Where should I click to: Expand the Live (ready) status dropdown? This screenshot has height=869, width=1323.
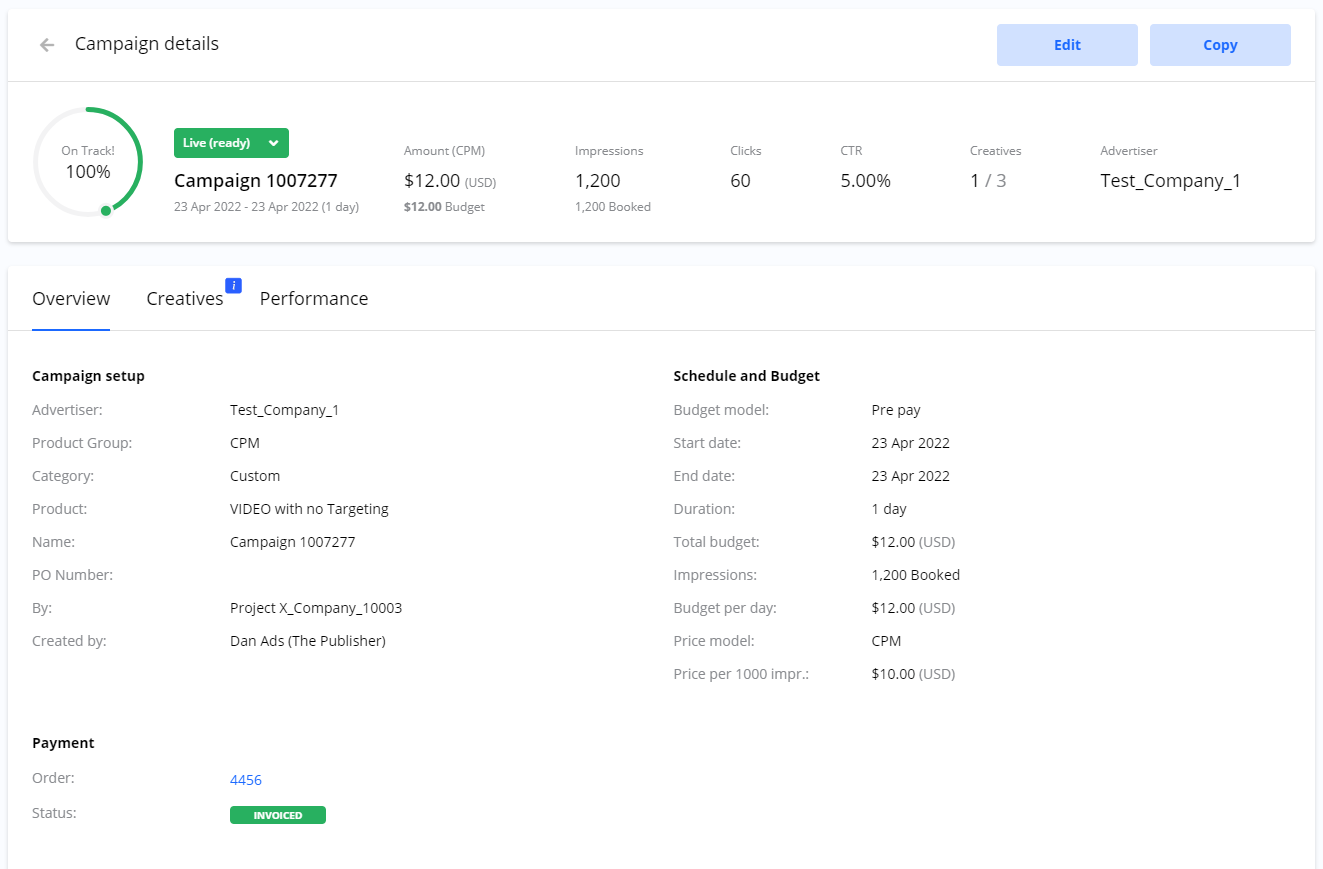(230, 143)
